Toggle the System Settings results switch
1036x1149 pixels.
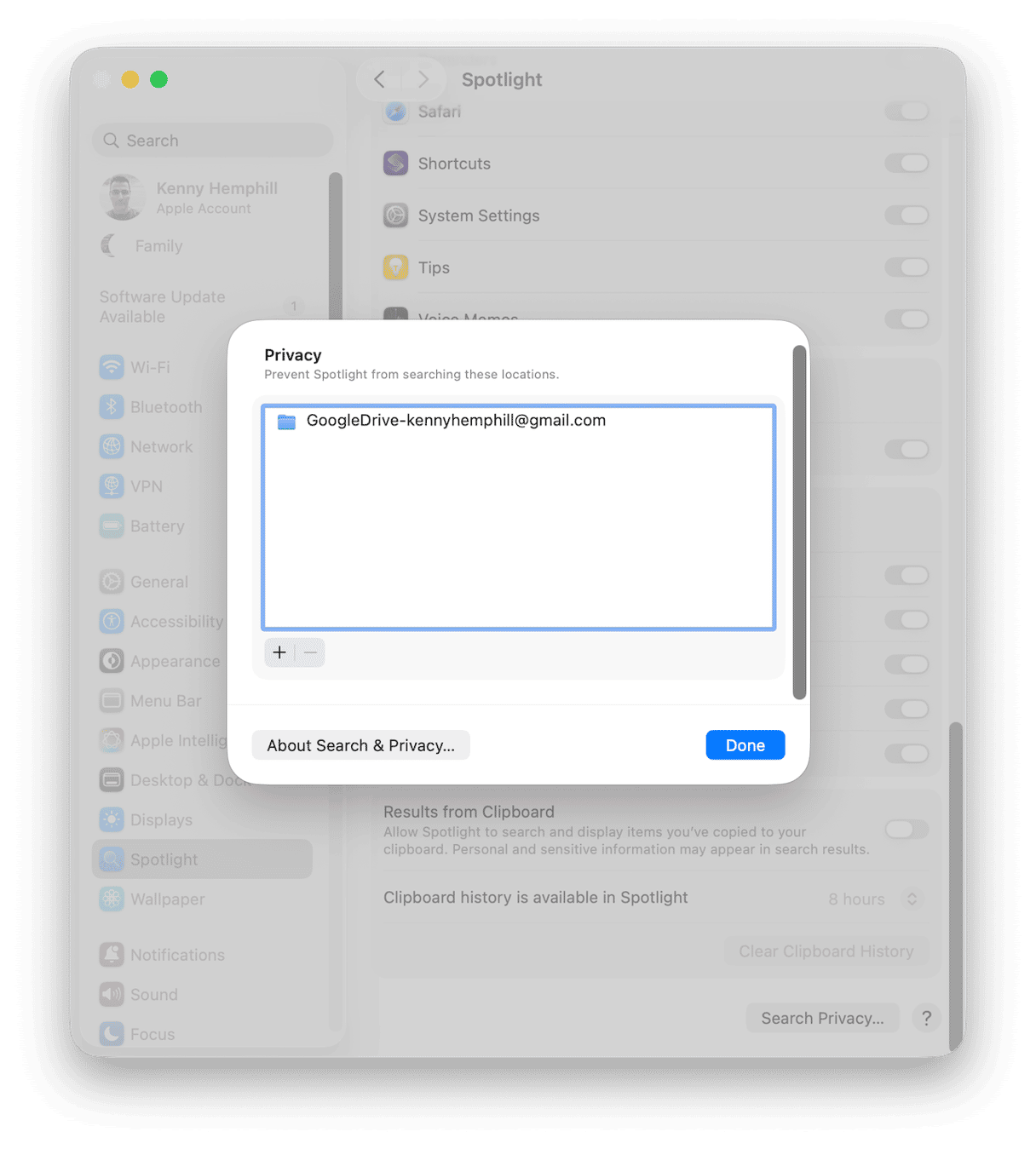pyautogui.click(x=906, y=215)
